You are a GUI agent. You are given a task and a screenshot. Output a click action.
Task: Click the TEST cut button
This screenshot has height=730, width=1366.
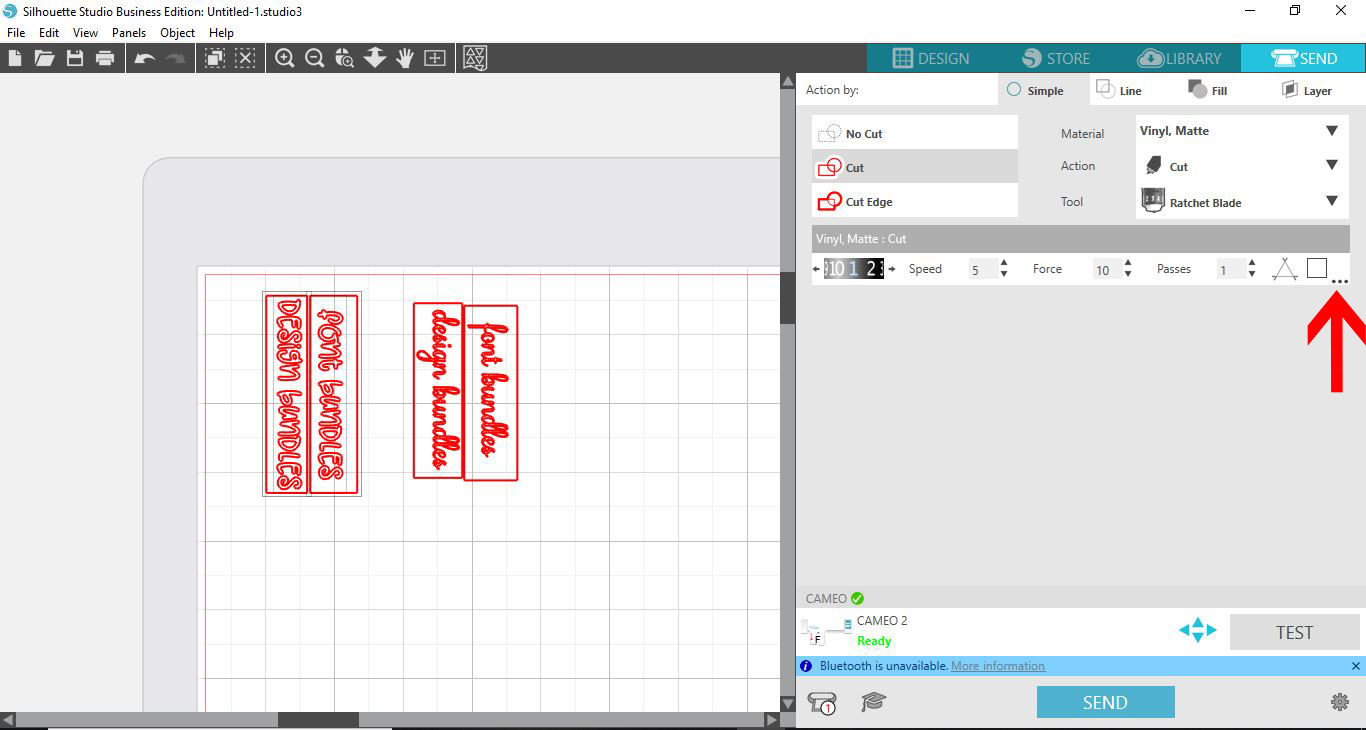point(1294,632)
